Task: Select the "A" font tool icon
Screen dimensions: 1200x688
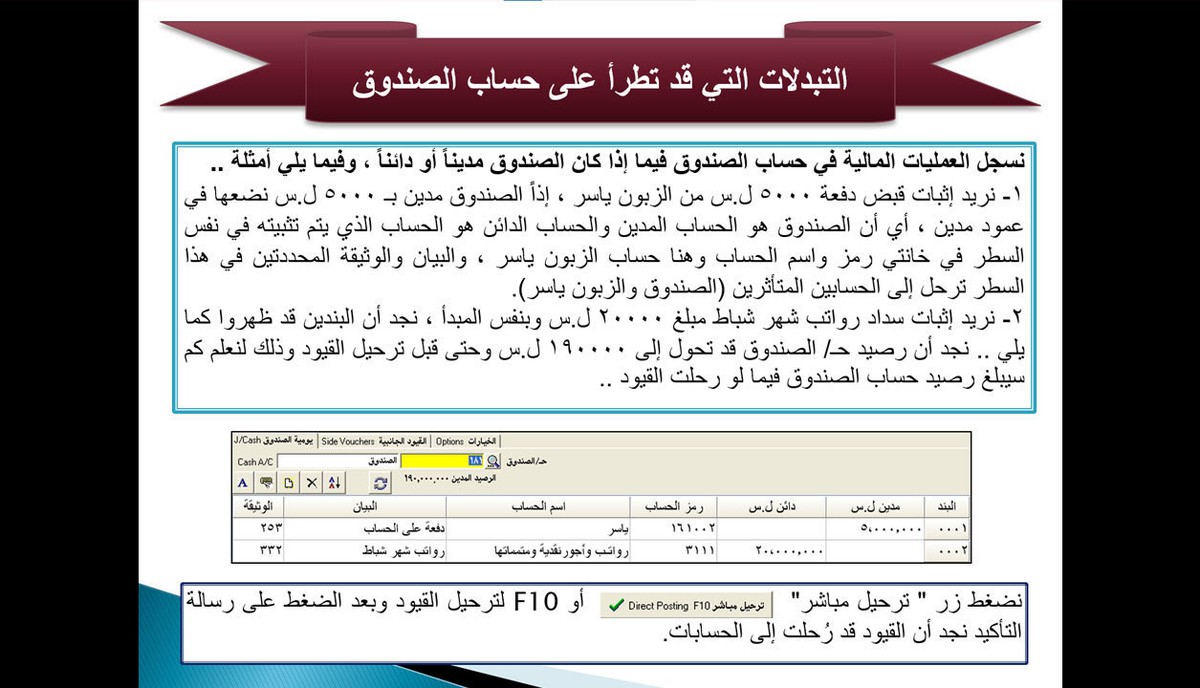Action: 242,481
